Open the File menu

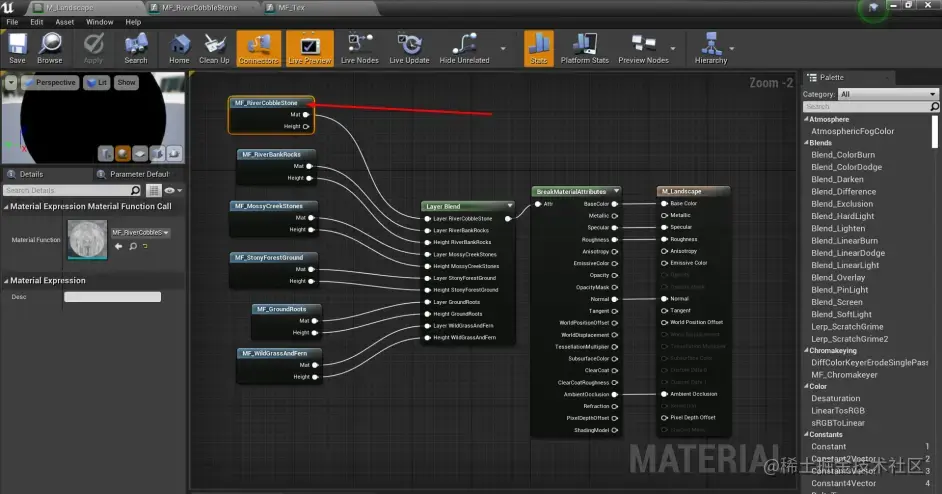coord(12,22)
